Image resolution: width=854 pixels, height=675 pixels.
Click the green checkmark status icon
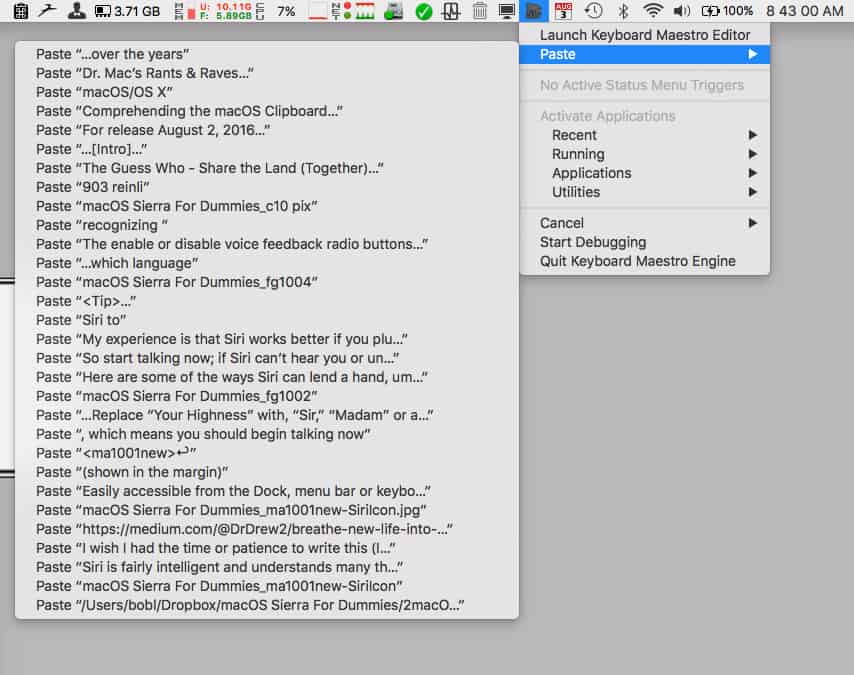click(x=423, y=11)
